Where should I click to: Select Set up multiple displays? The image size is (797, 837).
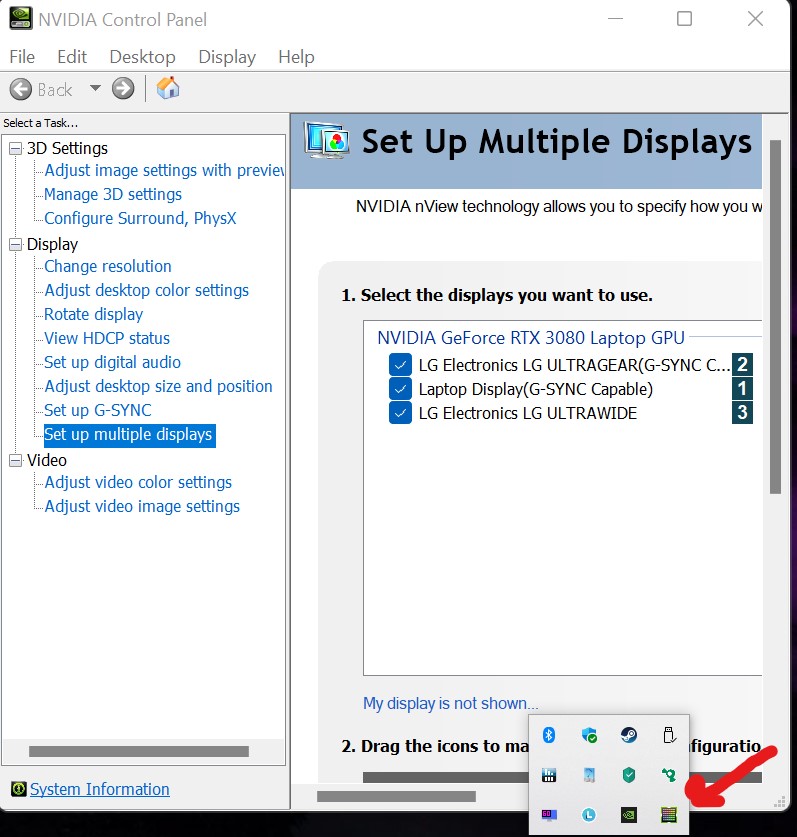click(x=129, y=435)
